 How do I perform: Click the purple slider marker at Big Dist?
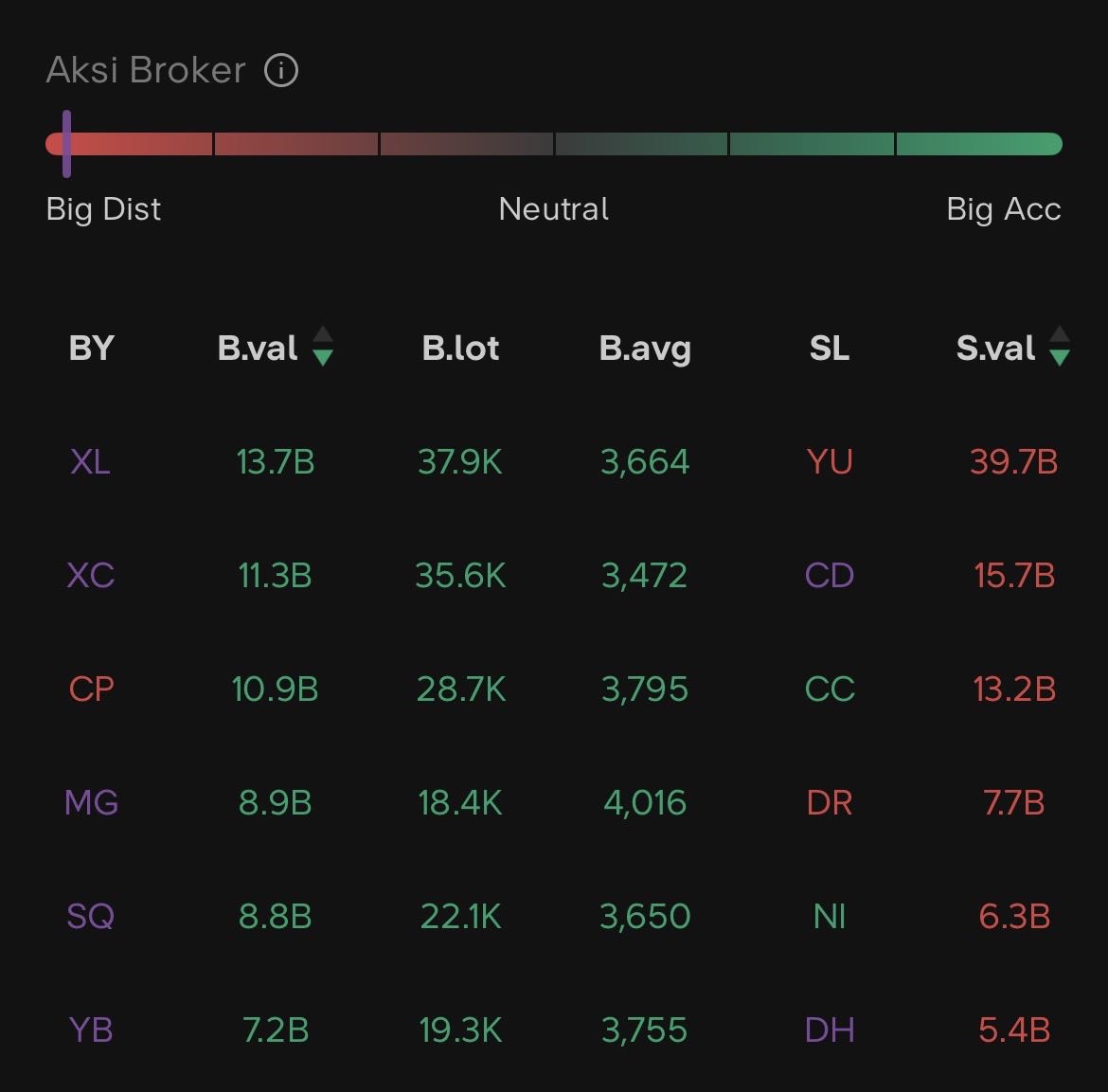66,144
